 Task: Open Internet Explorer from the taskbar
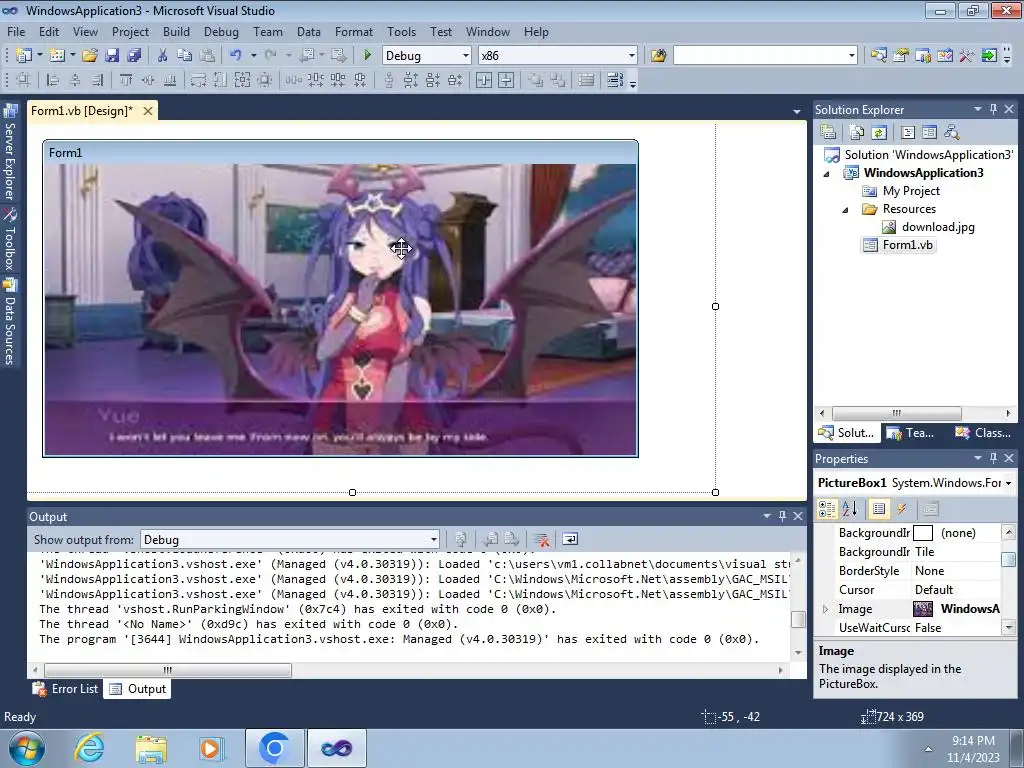[89, 747]
